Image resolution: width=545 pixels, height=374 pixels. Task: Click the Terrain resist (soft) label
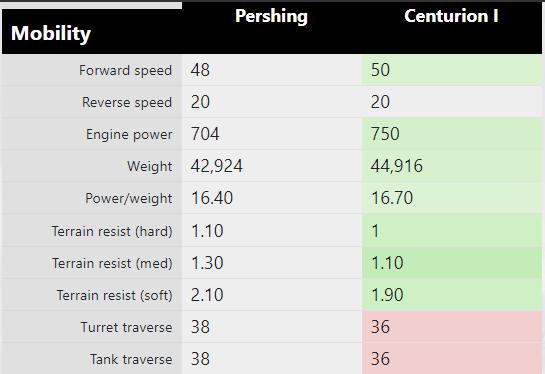[114, 295]
